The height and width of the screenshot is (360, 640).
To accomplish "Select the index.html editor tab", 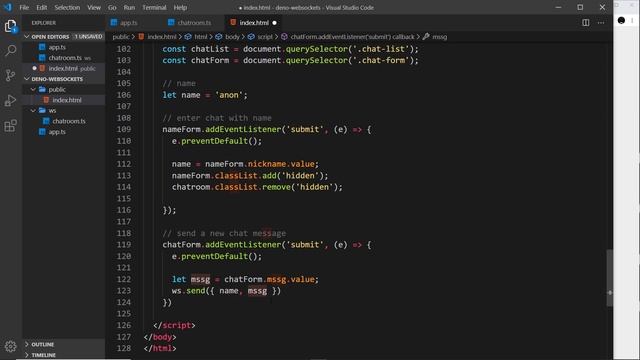I will [x=254, y=23].
